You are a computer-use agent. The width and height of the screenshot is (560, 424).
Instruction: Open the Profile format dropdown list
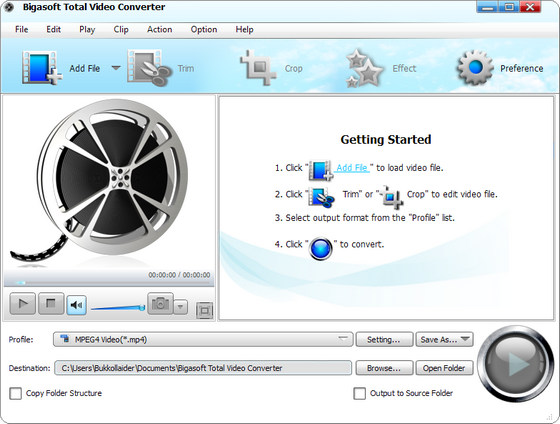pos(203,339)
